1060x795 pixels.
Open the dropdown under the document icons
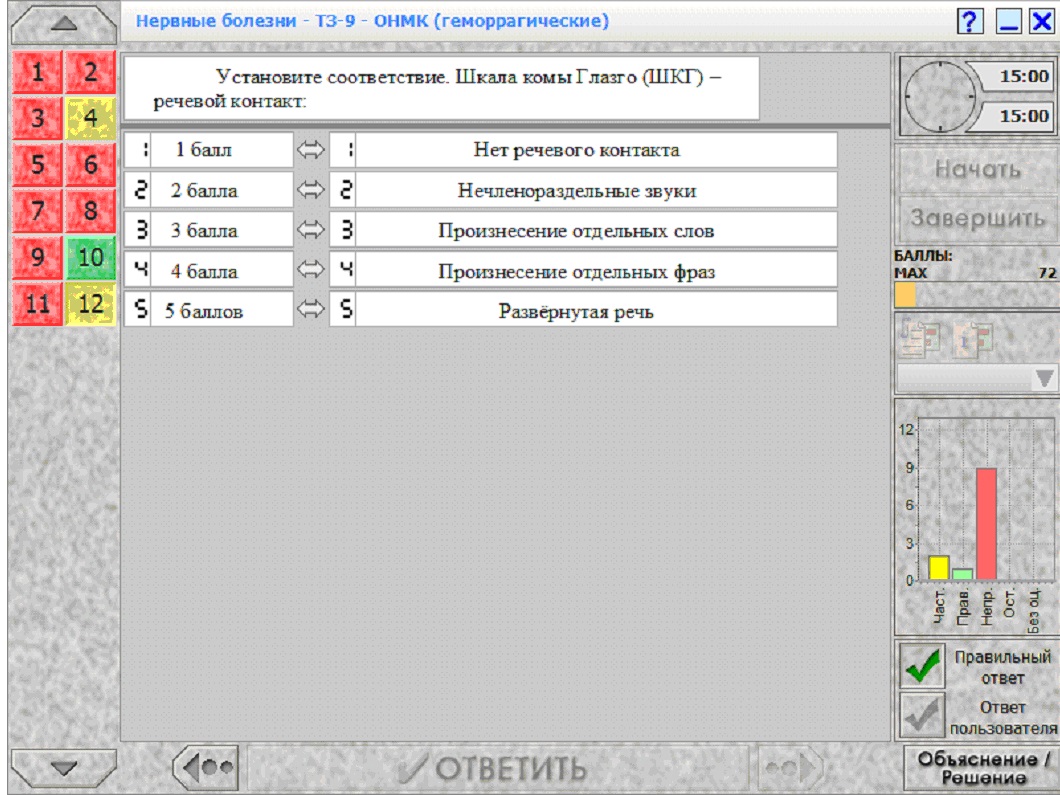pyautogui.click(x=977, y=379)
